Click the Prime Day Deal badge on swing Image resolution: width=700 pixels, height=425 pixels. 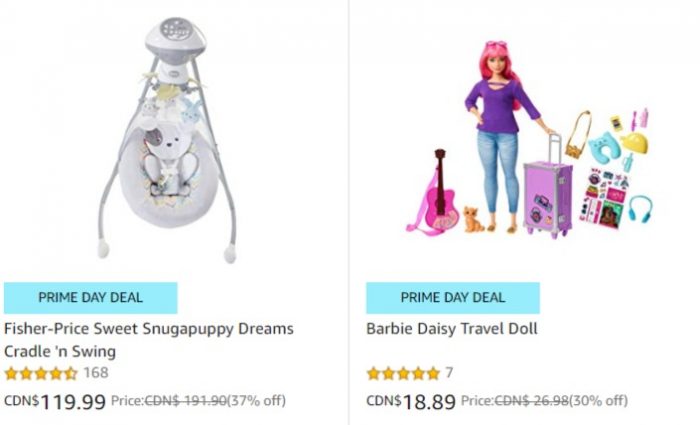pyautogui.click(x=91, y=298)
